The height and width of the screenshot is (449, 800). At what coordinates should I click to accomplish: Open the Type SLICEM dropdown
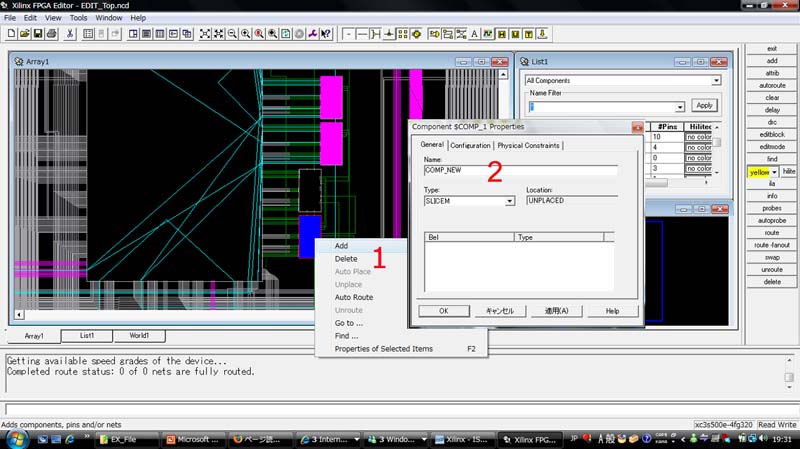point(509,201)
